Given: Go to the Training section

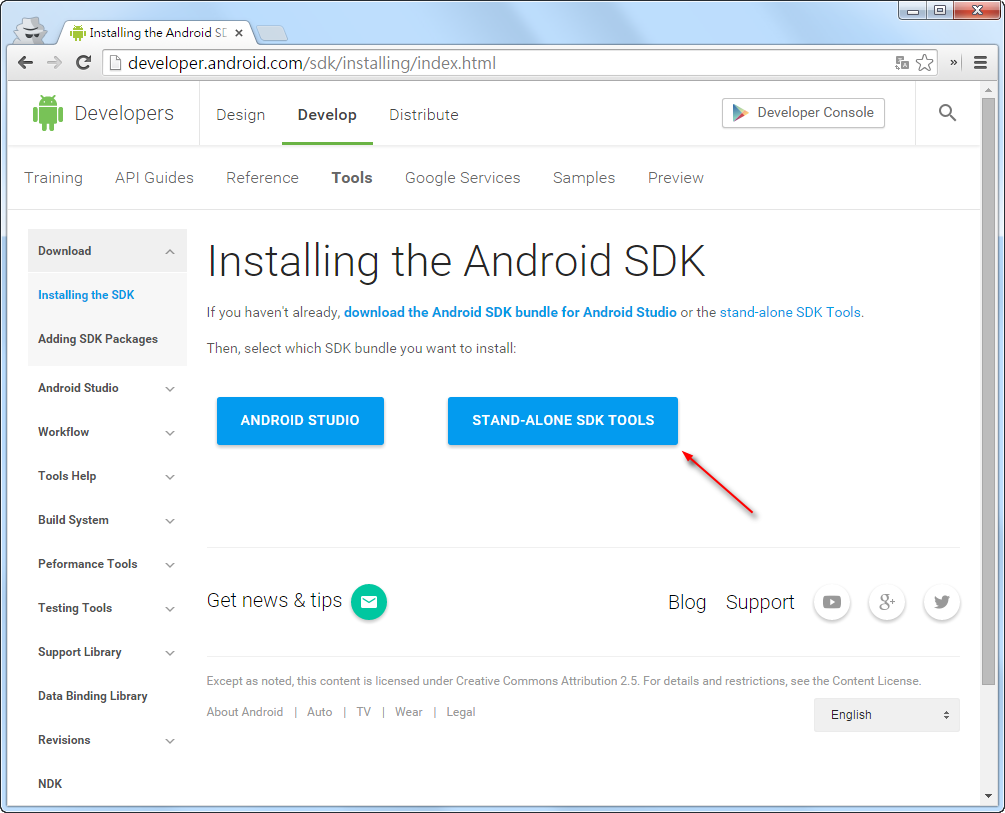Looking at the screenshot, I should pos(53,178).
